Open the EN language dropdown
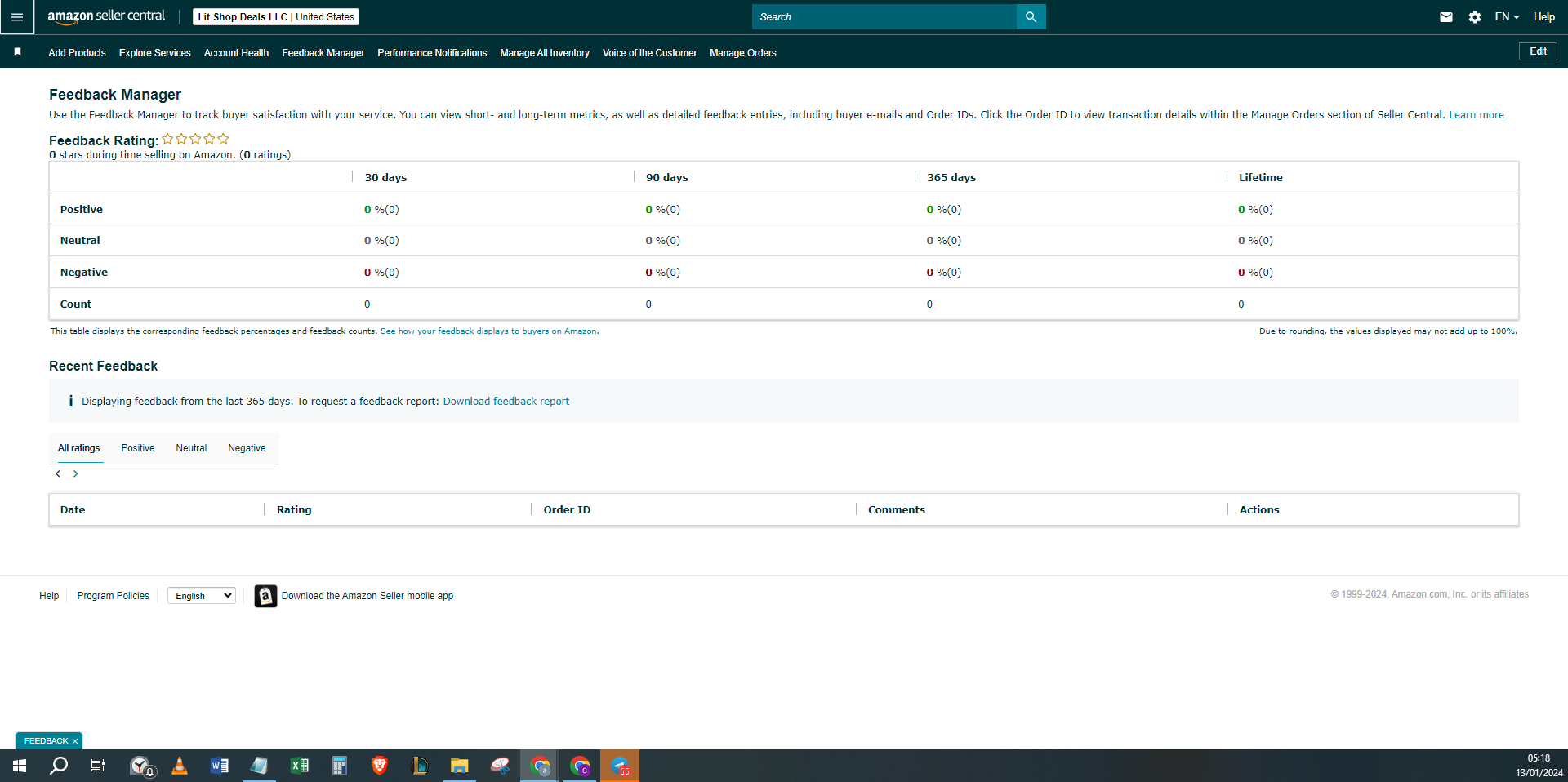Viewport: 1568px width, 782px height. click(x=1507, y=16)
